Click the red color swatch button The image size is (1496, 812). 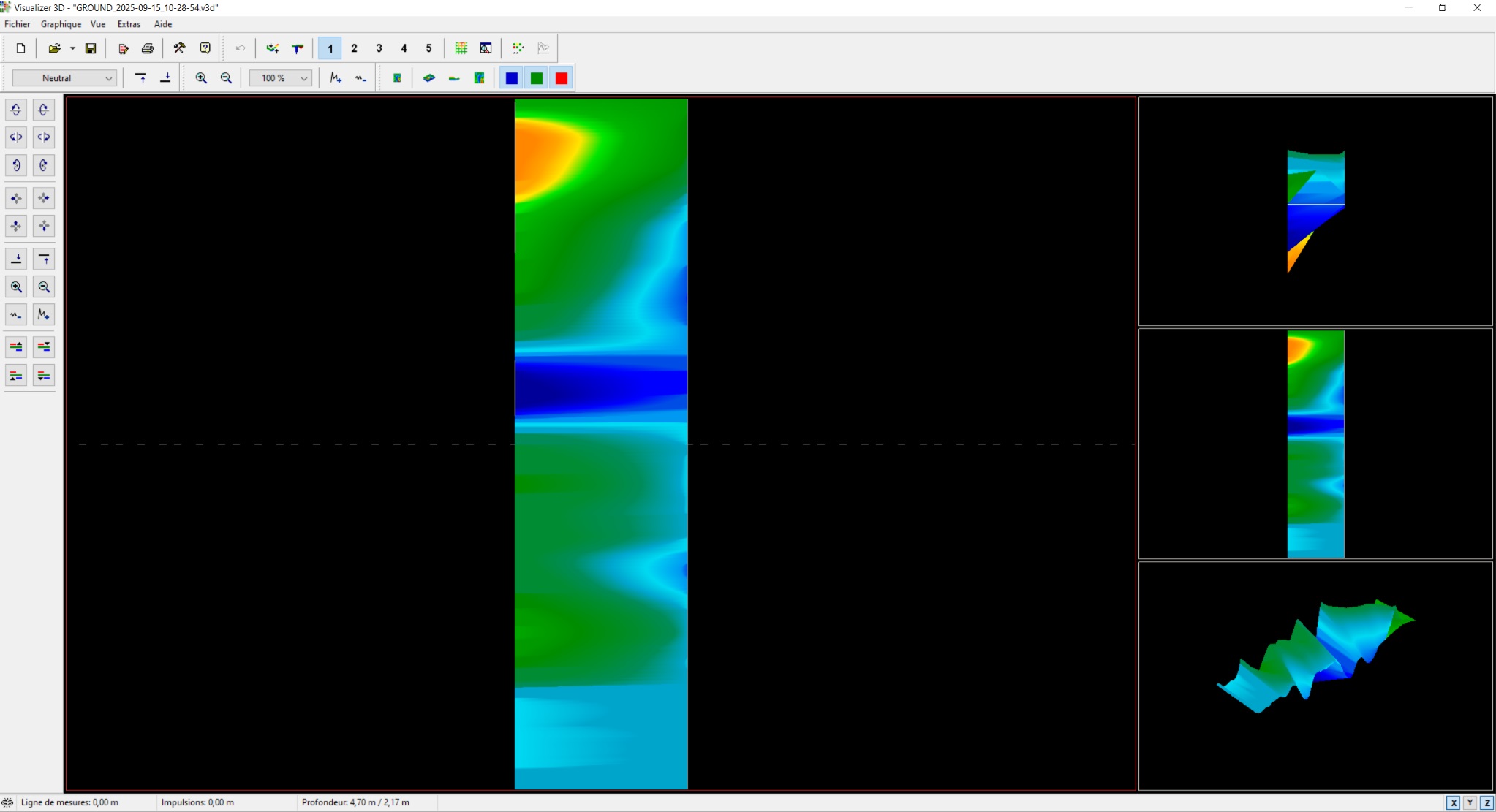[x=562, y=78]
